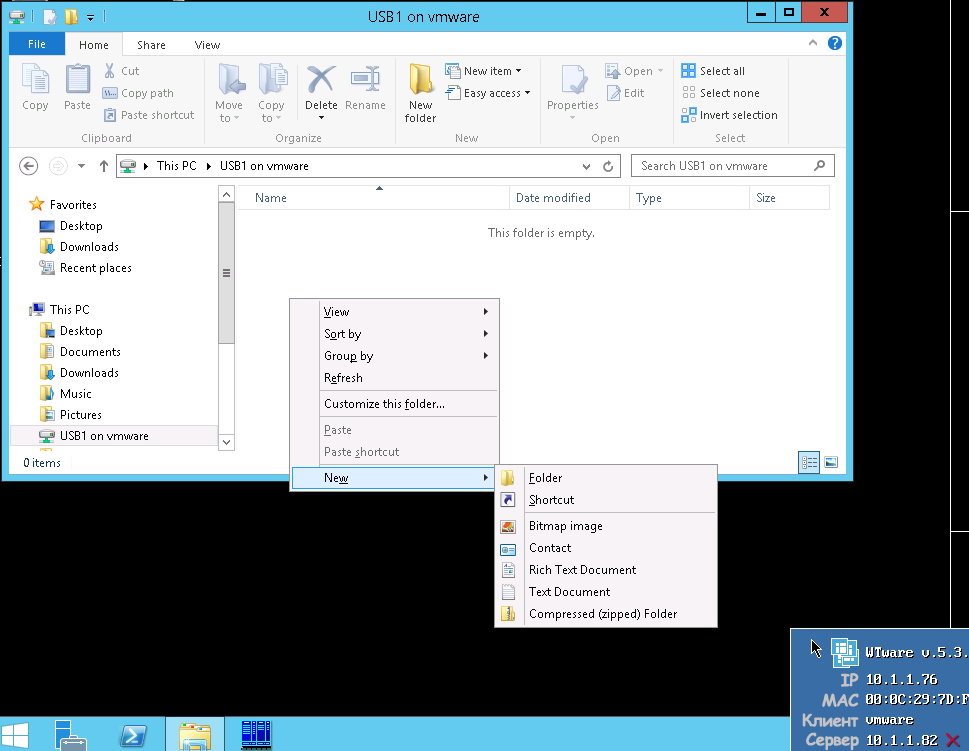Click the Up directory arrow
969x751 pixels.
(103, 166)
